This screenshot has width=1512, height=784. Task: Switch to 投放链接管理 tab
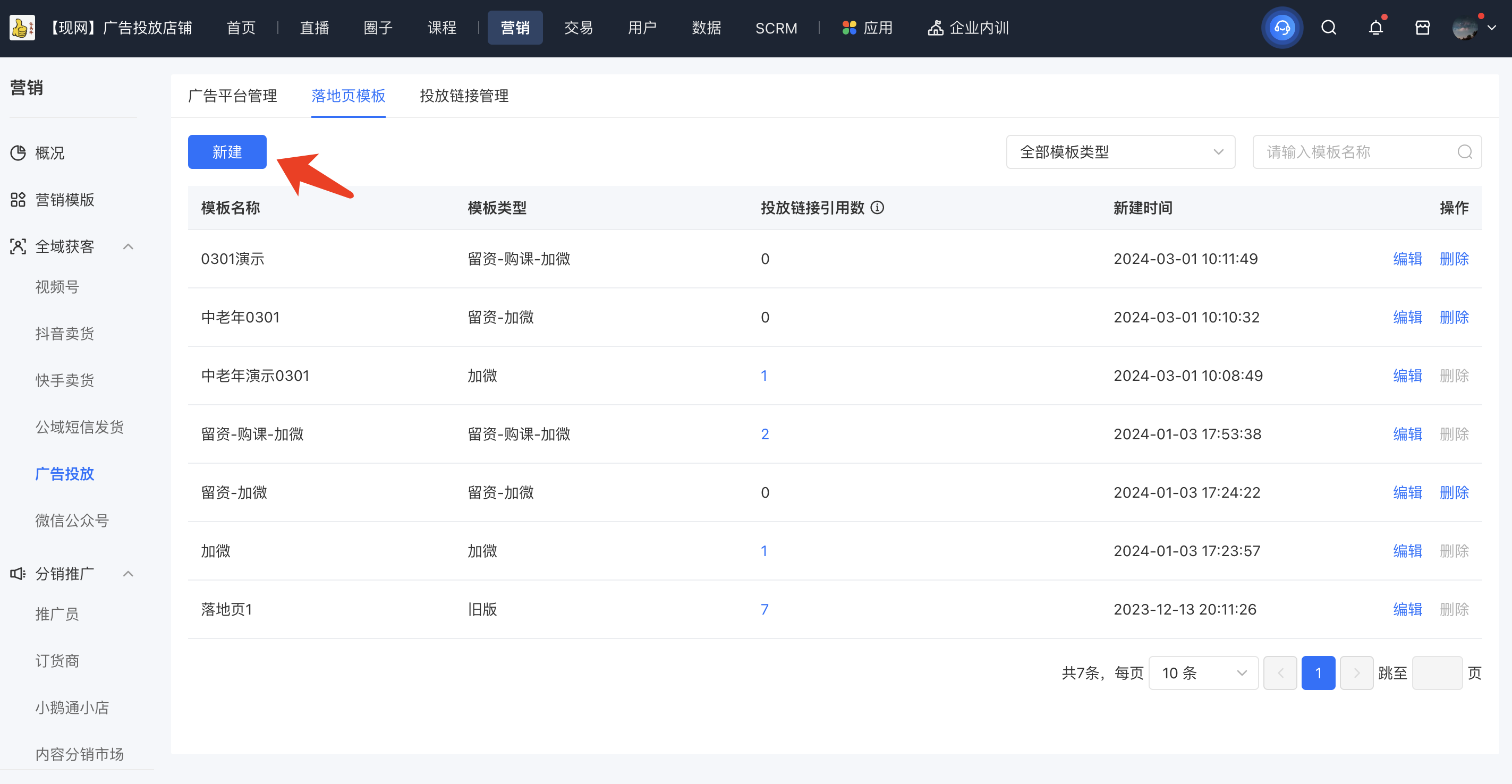pyautogui.click(x=464, y=96)
